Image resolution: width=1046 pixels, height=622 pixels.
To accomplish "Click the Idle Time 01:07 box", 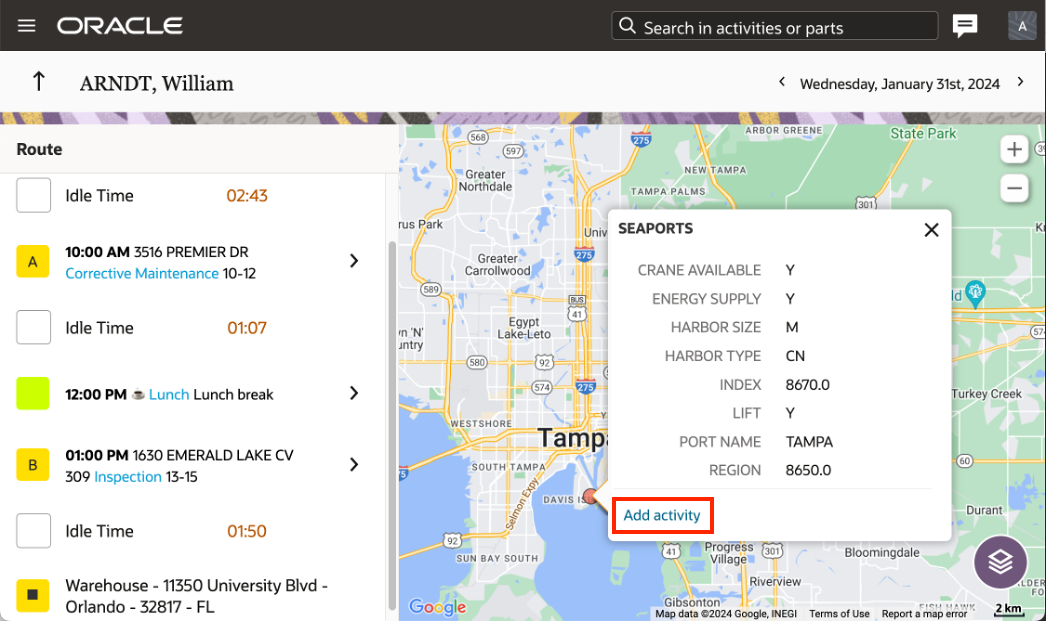I will (33, 327).
